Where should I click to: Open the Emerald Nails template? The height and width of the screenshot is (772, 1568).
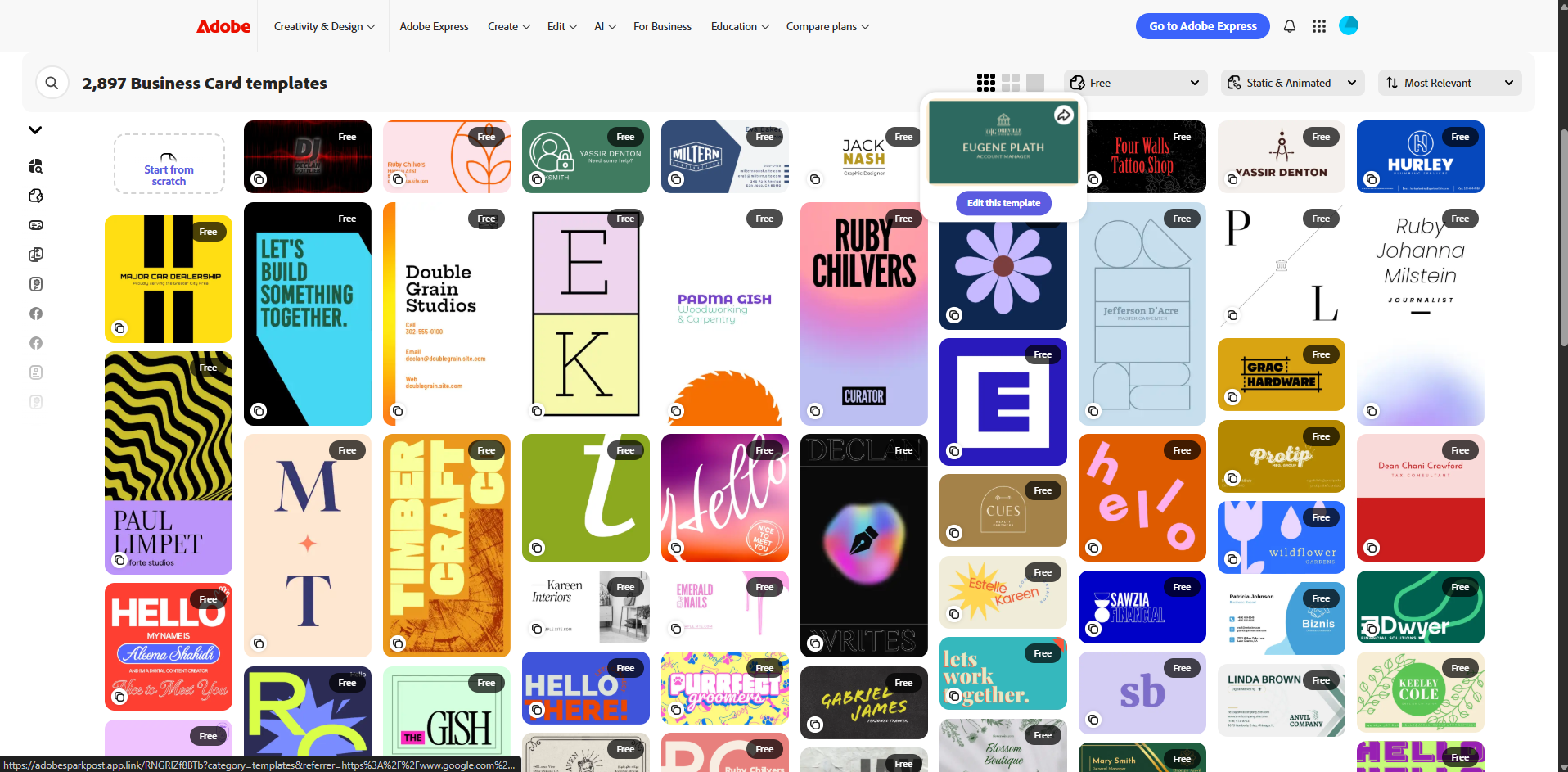[725, 607]
